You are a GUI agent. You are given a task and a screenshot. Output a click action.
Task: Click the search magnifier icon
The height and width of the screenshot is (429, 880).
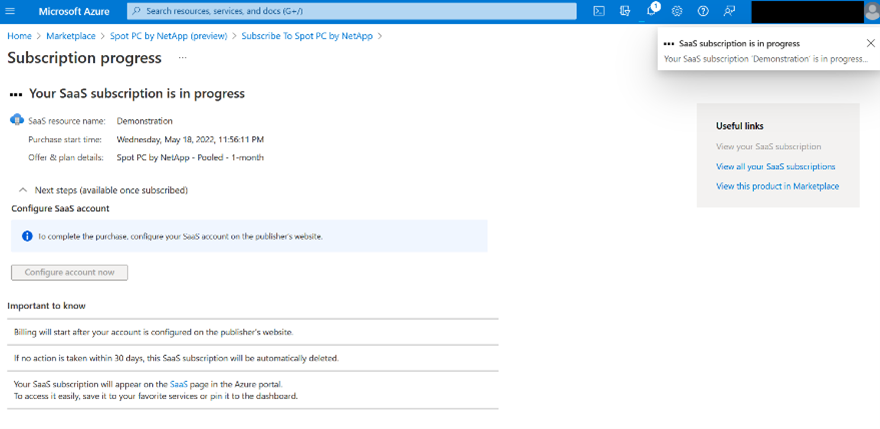tap(137, 11)
